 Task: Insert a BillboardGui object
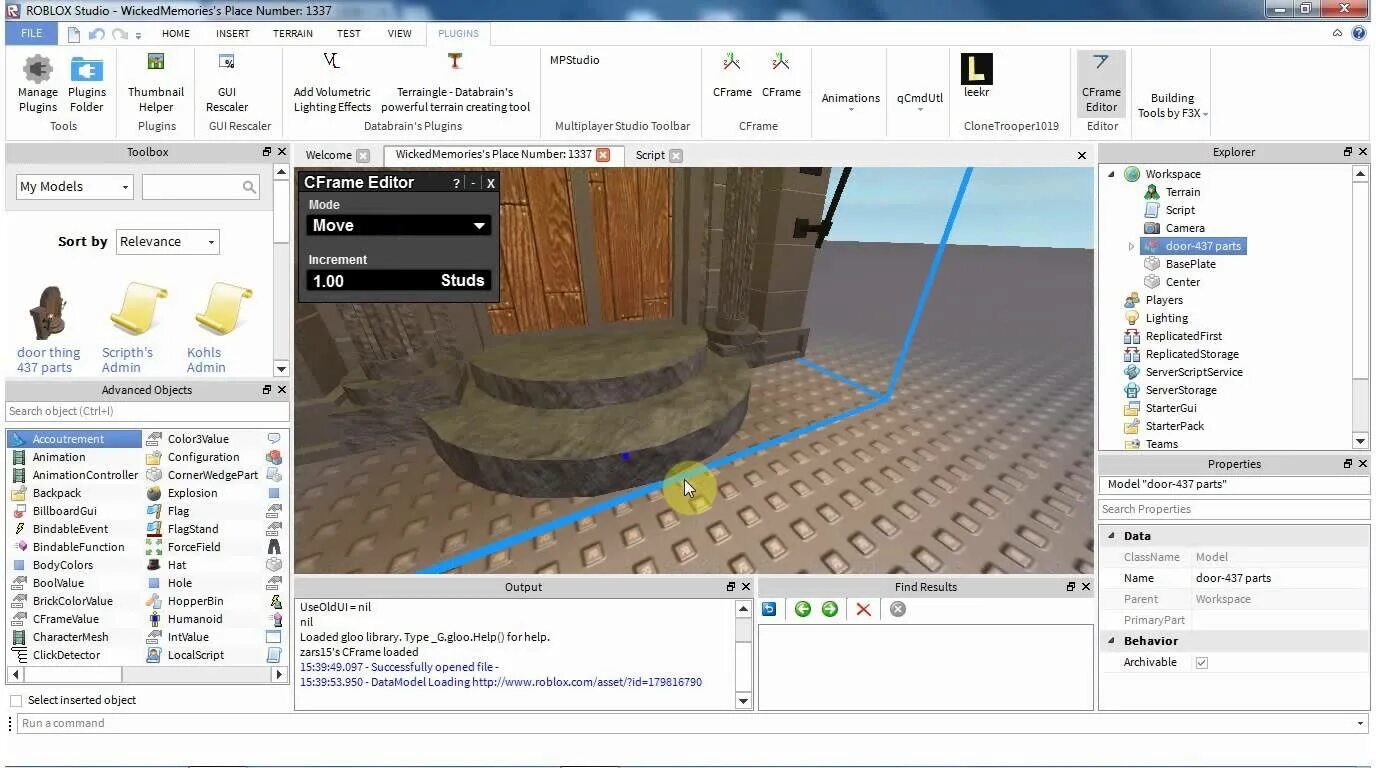click(x=54, y=511)
